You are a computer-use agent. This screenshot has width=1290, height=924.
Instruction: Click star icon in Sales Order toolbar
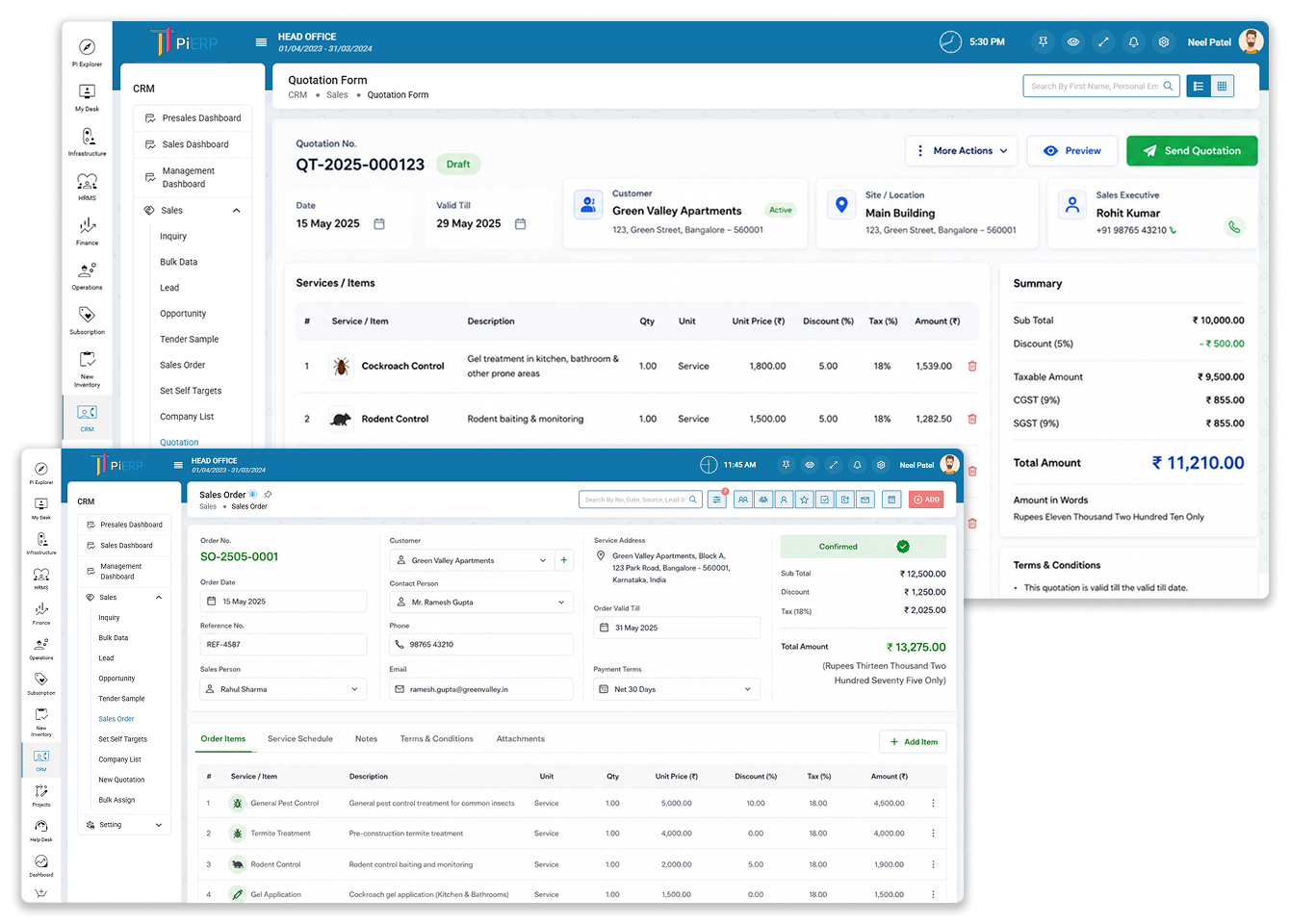804,500
